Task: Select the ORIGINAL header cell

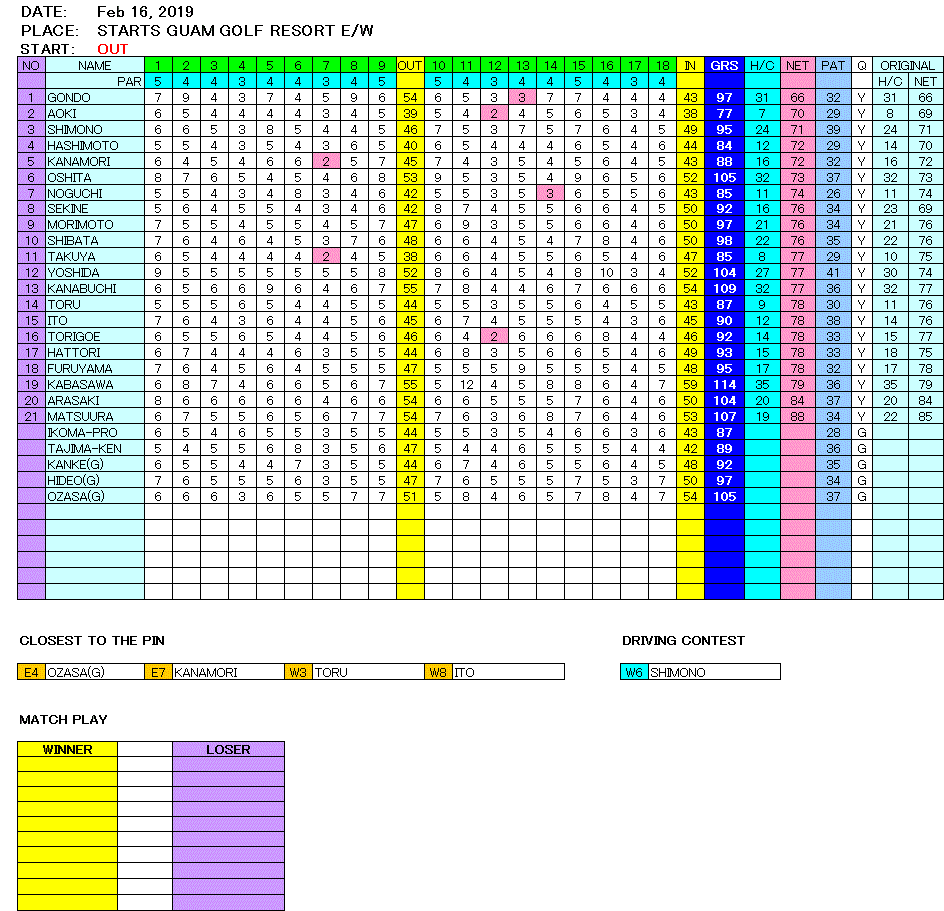Action: coord(907,65)
